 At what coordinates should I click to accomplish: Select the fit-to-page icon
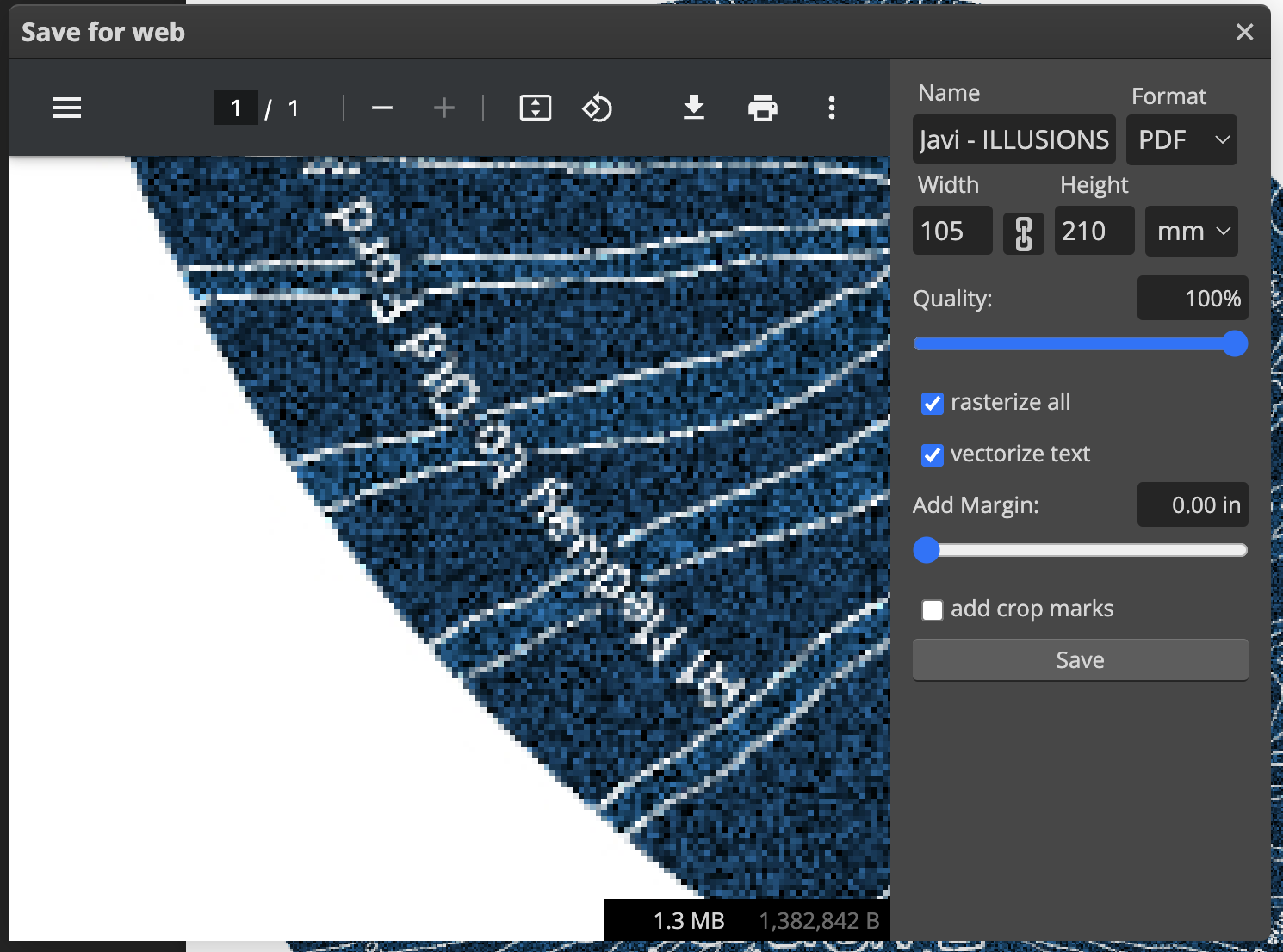point(535,108)
